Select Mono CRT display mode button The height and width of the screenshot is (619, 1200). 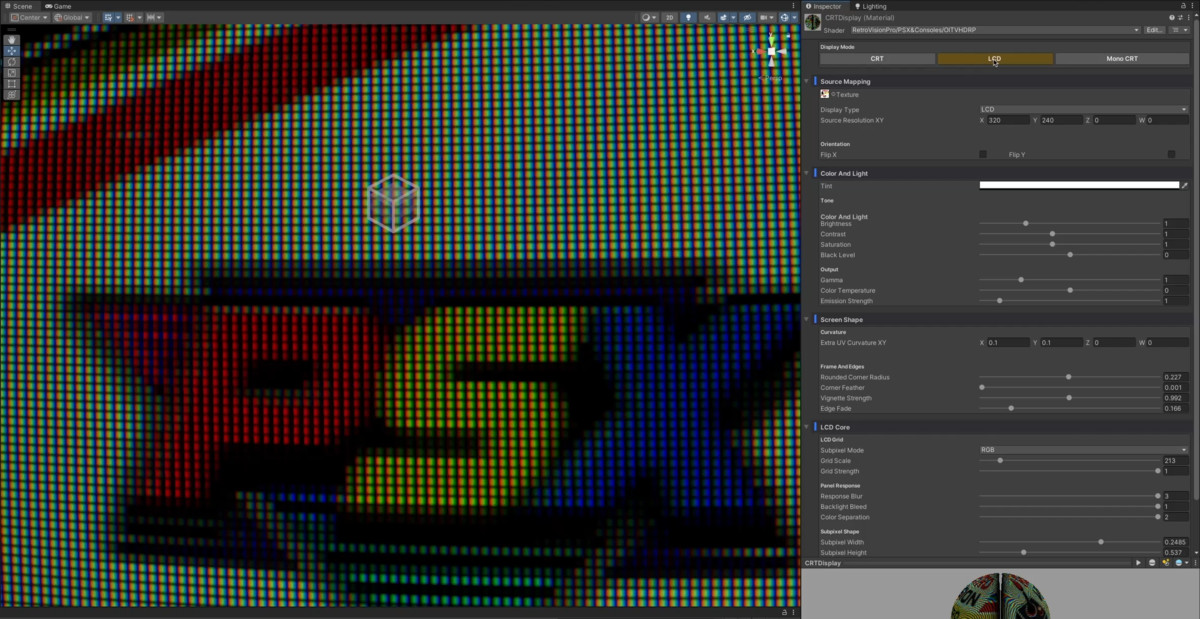click(1122, 59)
